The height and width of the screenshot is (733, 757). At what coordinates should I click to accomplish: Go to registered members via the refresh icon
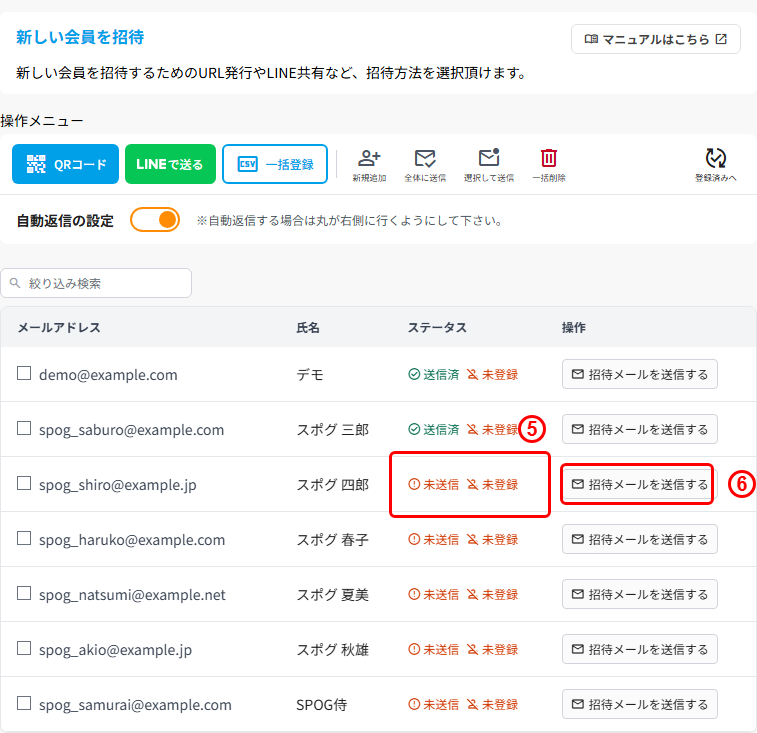pos(715,165)
